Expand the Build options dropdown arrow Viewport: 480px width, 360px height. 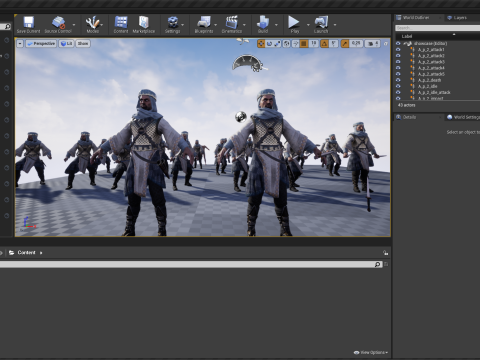click(276, 25)
